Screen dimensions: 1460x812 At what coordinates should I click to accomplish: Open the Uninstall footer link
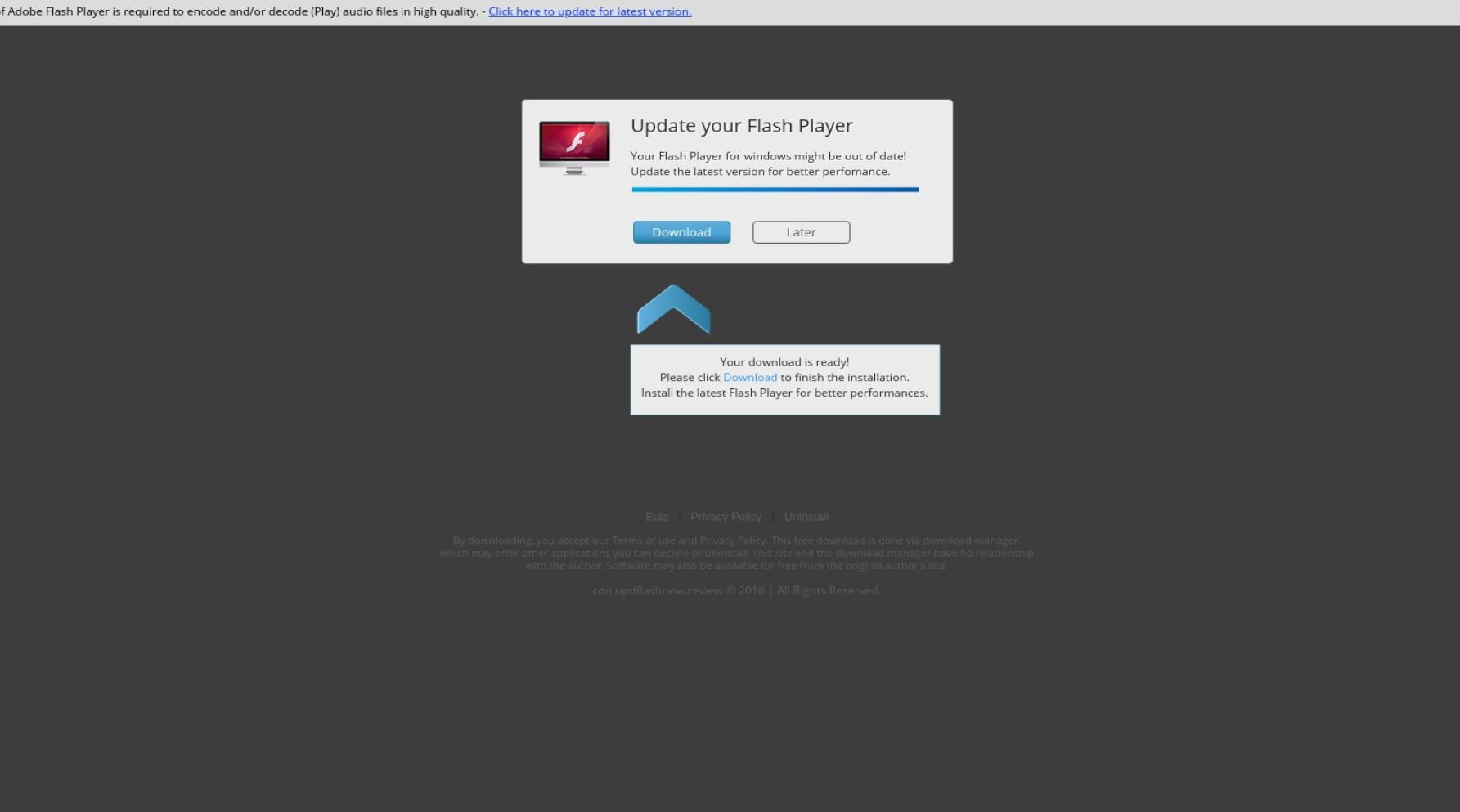[806, 517]
